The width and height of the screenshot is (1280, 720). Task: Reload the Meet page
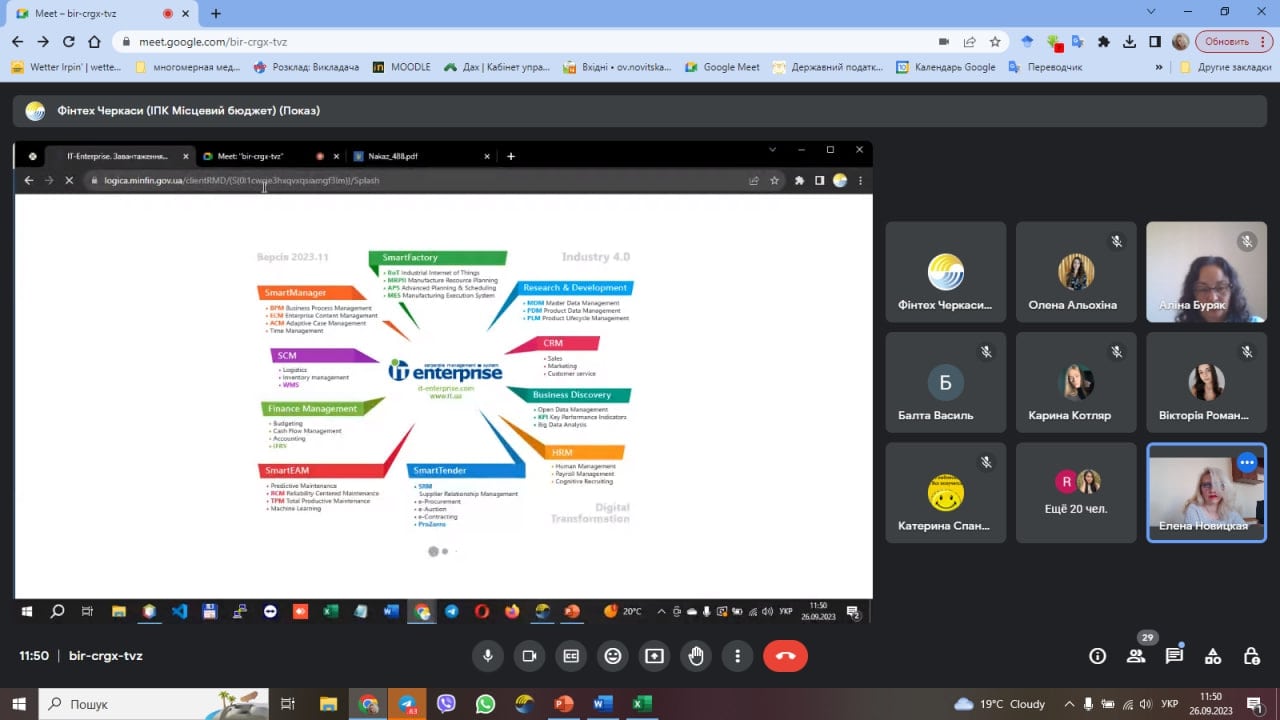click(x=69, y=42)
